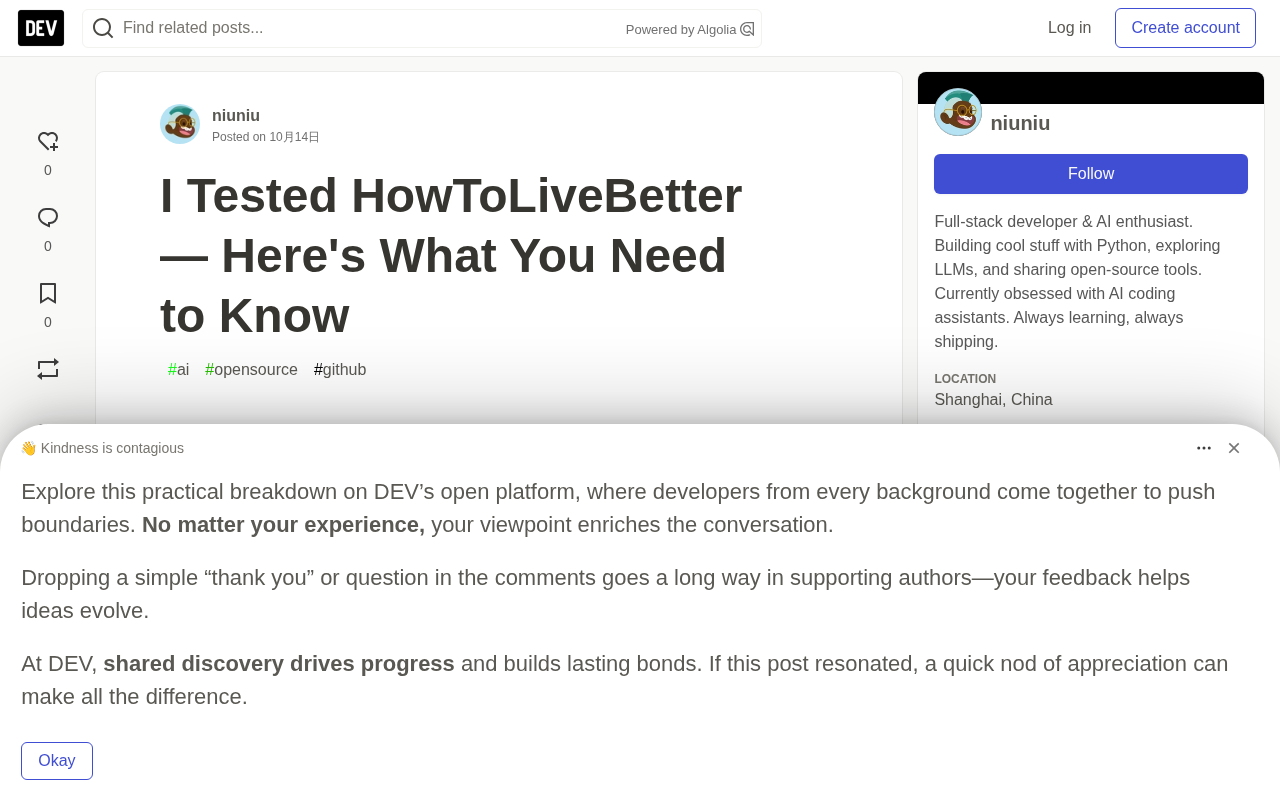Click the bookmark count 0
Image resolution: width=1280 pixels, height=800 pixels.
click(x=48, y=322)
